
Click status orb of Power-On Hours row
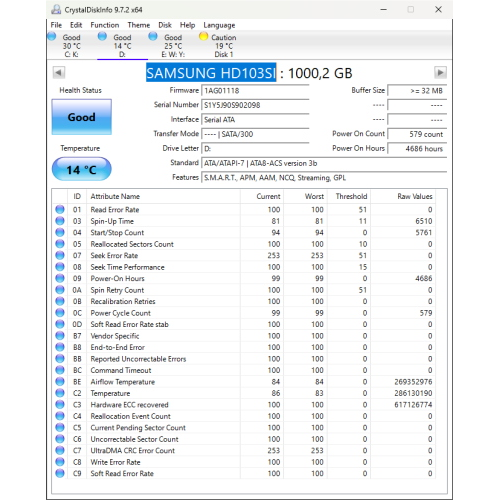tap(60, 278)
